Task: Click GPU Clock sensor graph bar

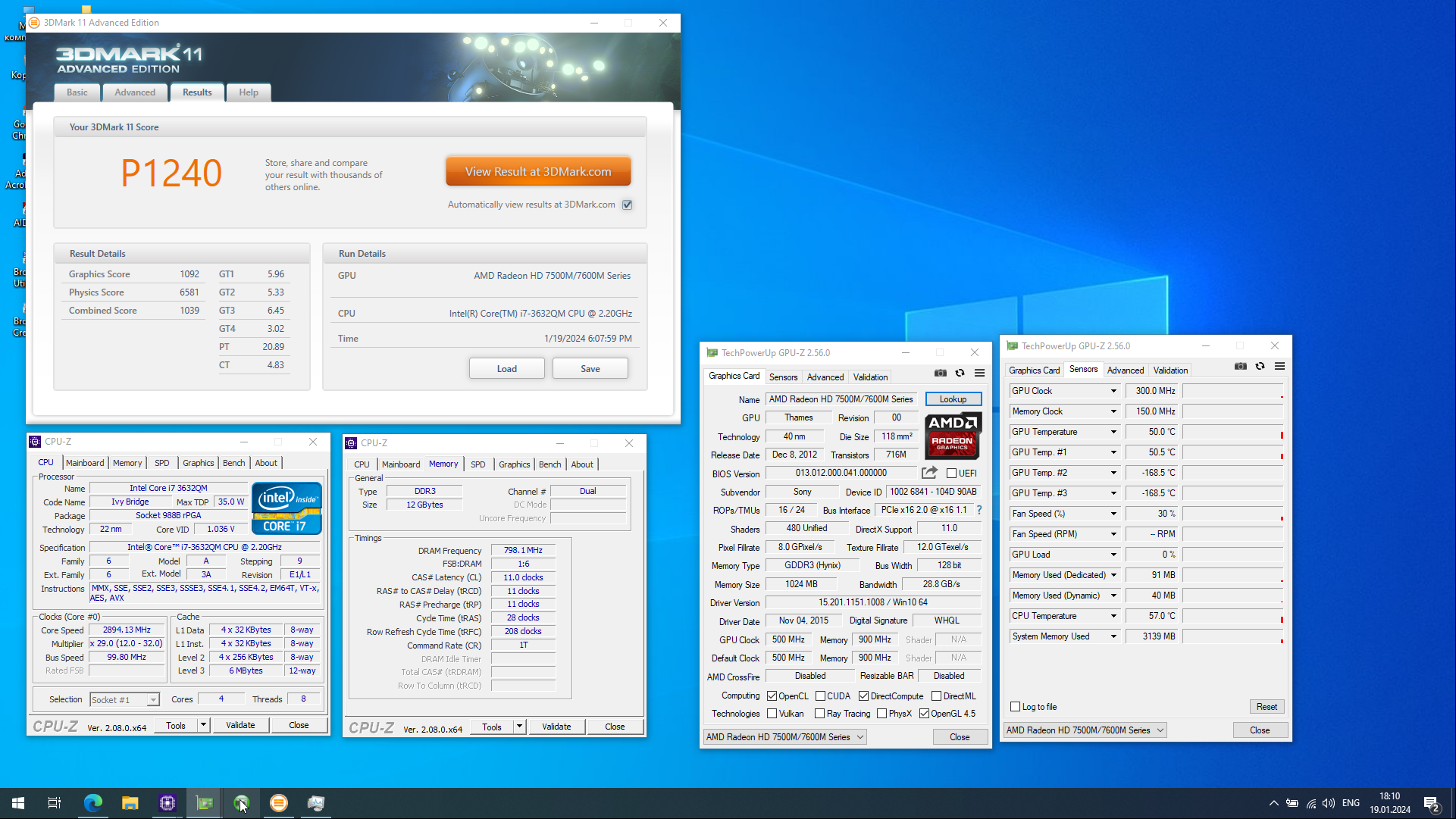Action: (x=1233, y=391)
